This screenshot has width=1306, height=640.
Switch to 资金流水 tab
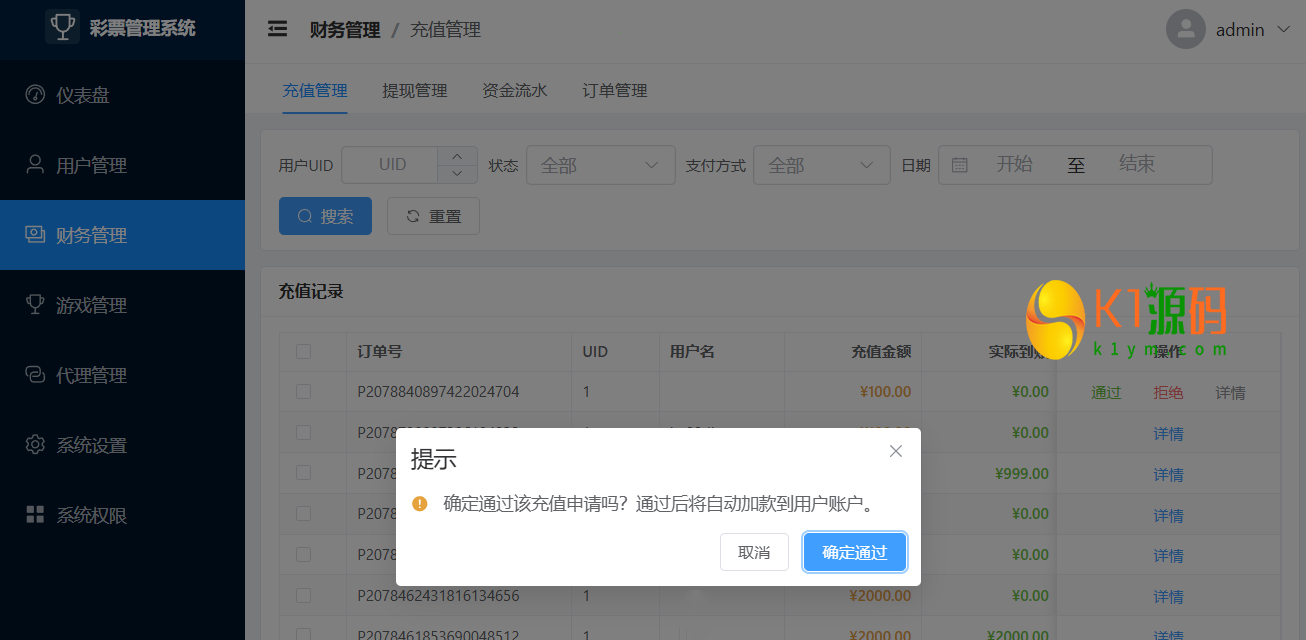(515, 90)
